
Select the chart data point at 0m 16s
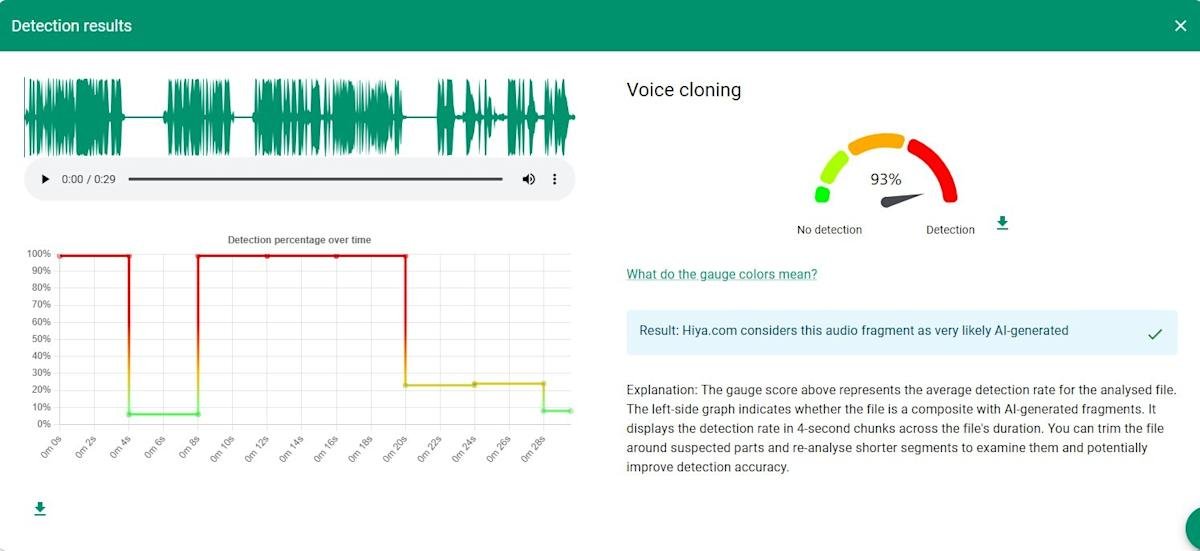pos(336,256)
